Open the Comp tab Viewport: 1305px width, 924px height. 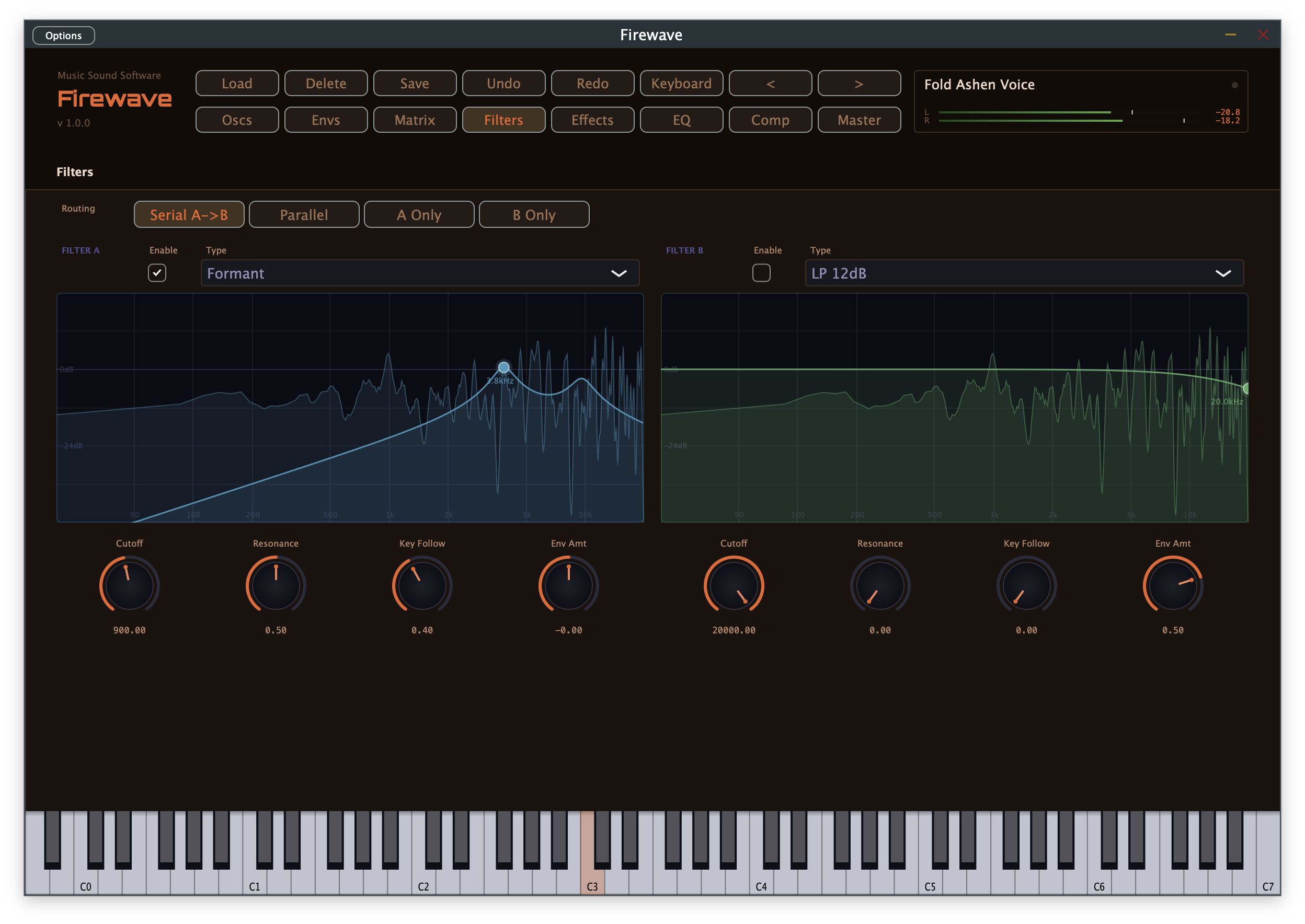pyautogui.click(x=770, y=120)
